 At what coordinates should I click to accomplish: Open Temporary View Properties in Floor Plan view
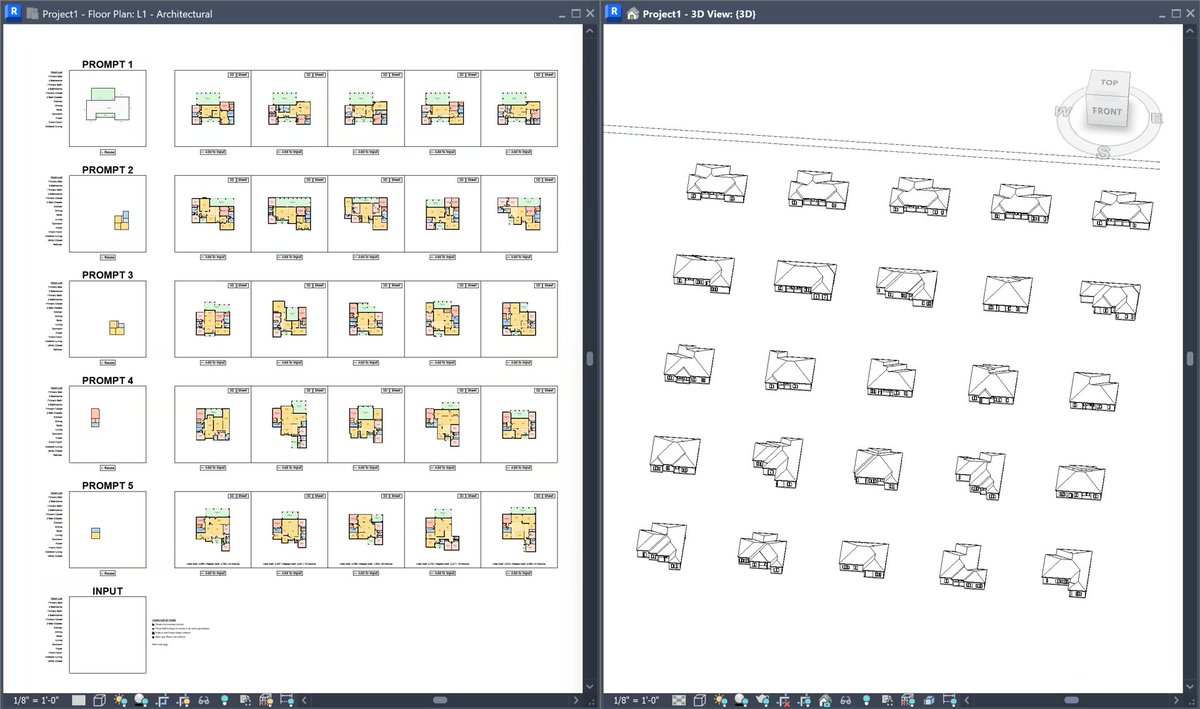(245, 700)
